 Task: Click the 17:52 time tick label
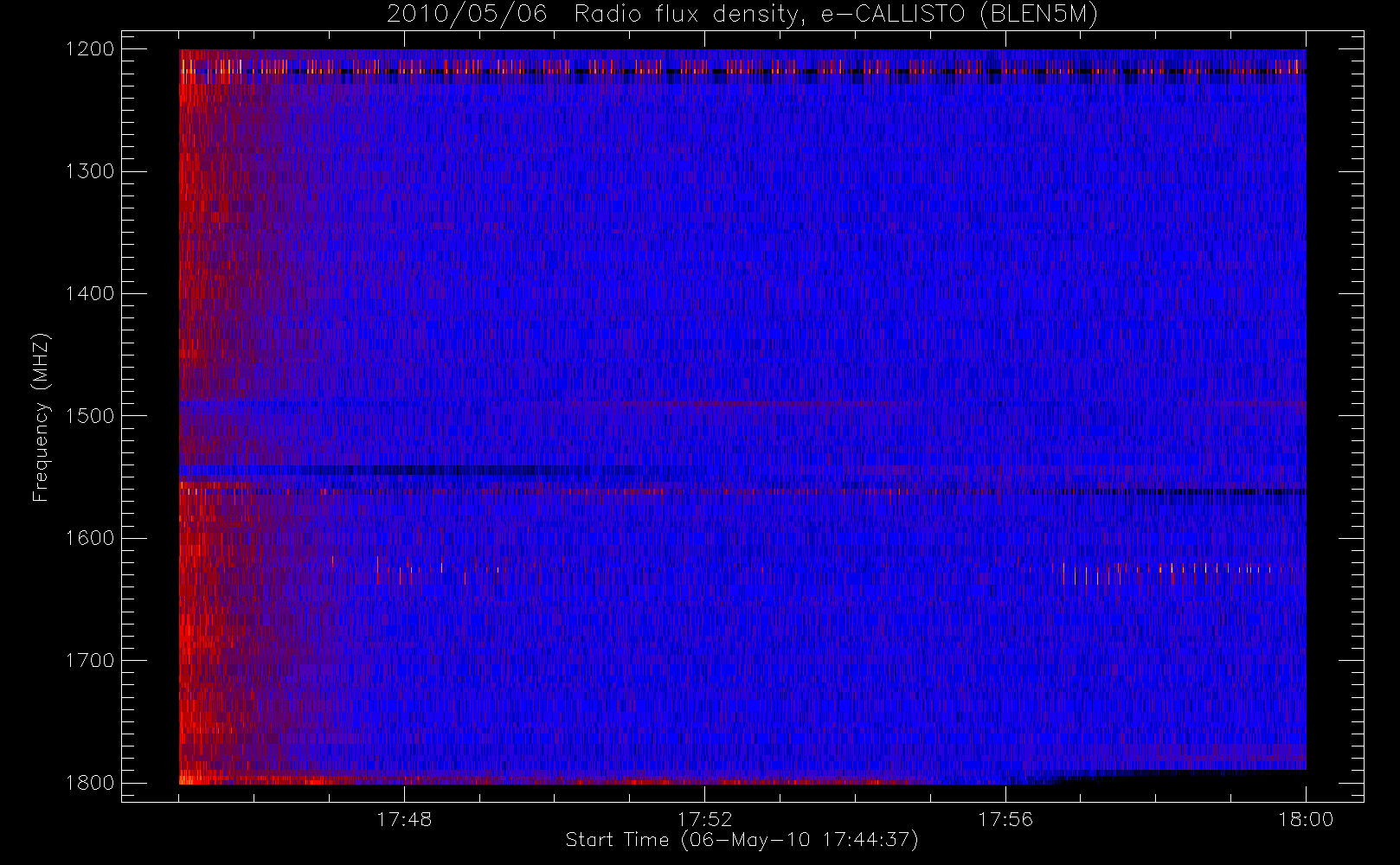click(704, 819)
